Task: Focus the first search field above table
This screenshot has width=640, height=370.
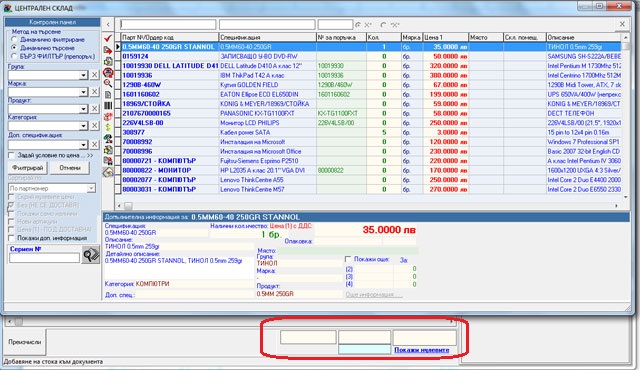Action: [168, 24]
